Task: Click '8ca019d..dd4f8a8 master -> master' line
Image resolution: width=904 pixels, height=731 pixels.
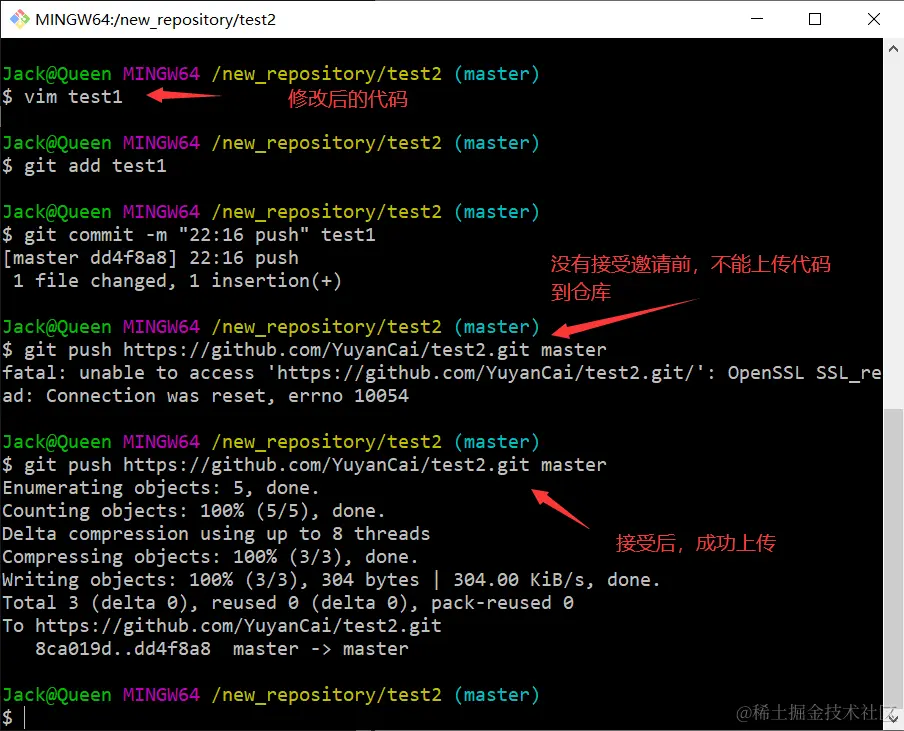Action: click(222, 649)
